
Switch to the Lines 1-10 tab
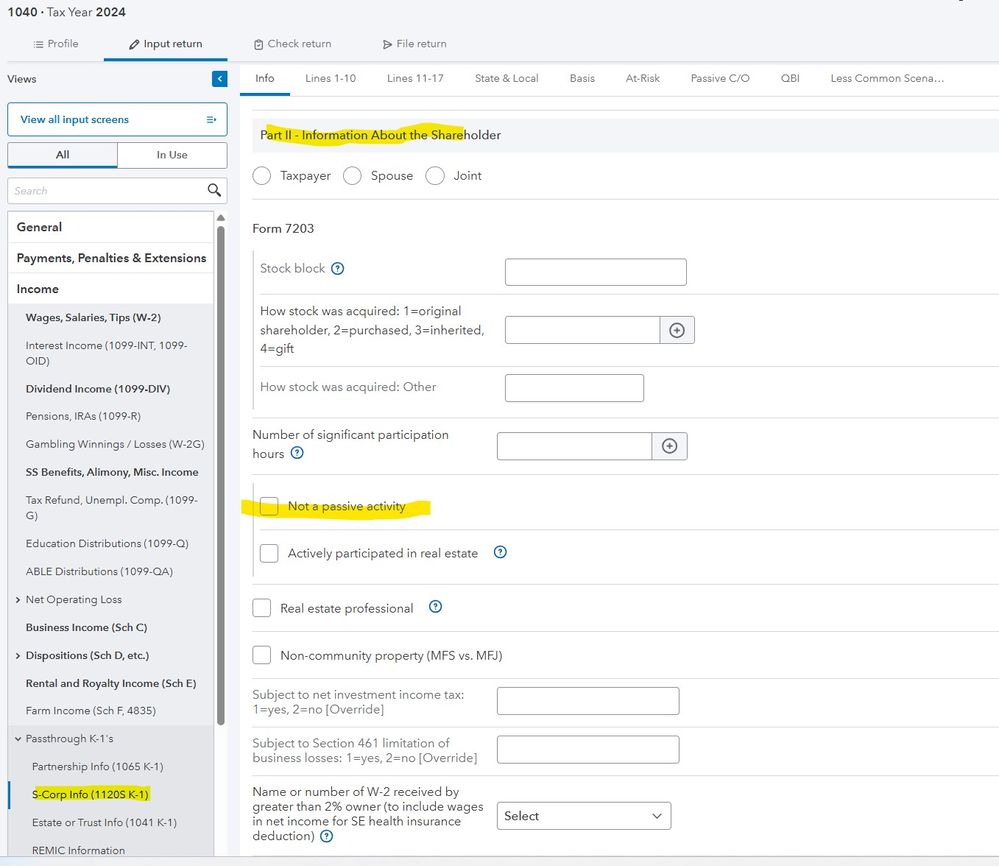[330, 78]
